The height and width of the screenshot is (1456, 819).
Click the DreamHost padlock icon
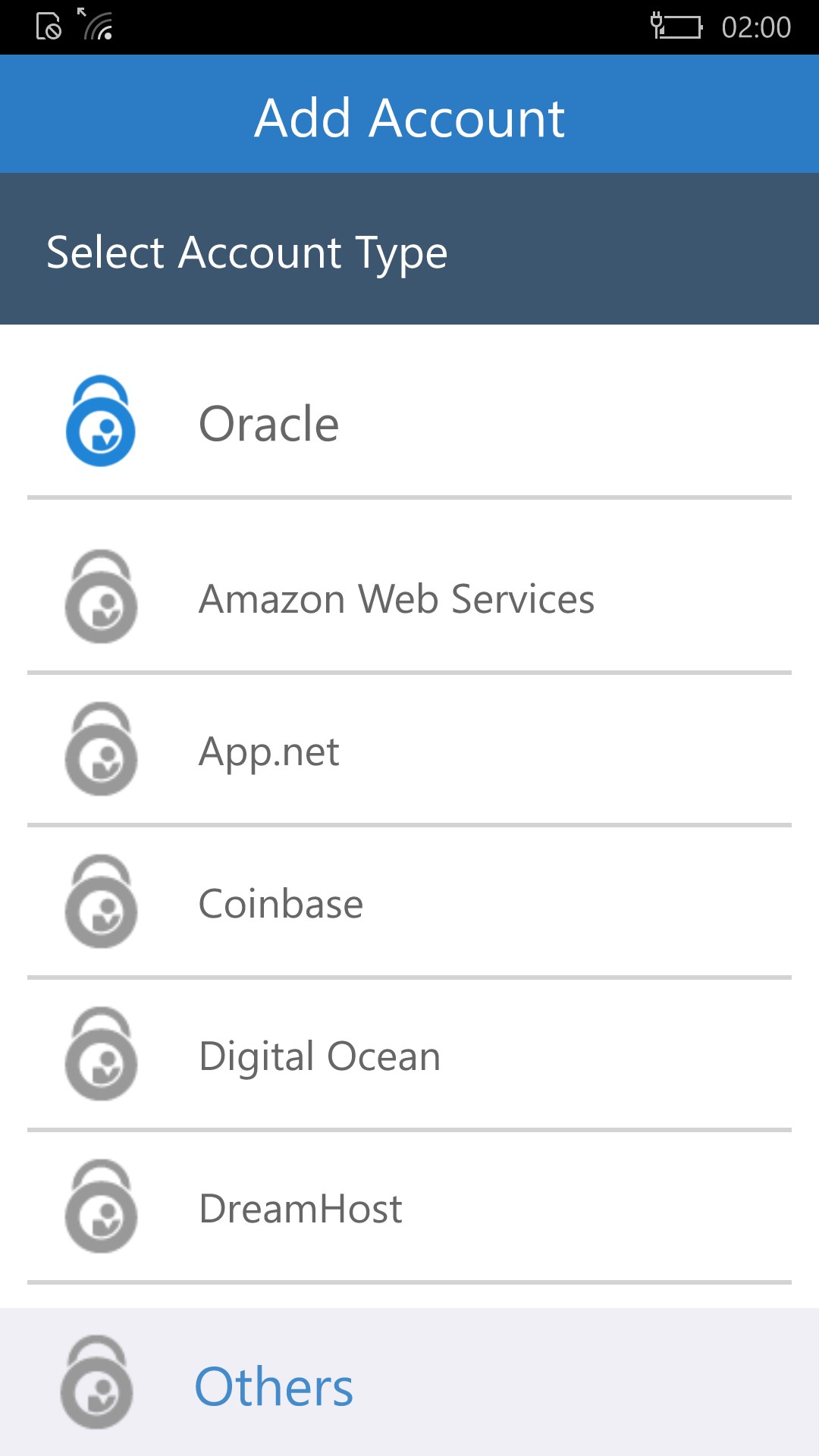(x=100, y=1208)
